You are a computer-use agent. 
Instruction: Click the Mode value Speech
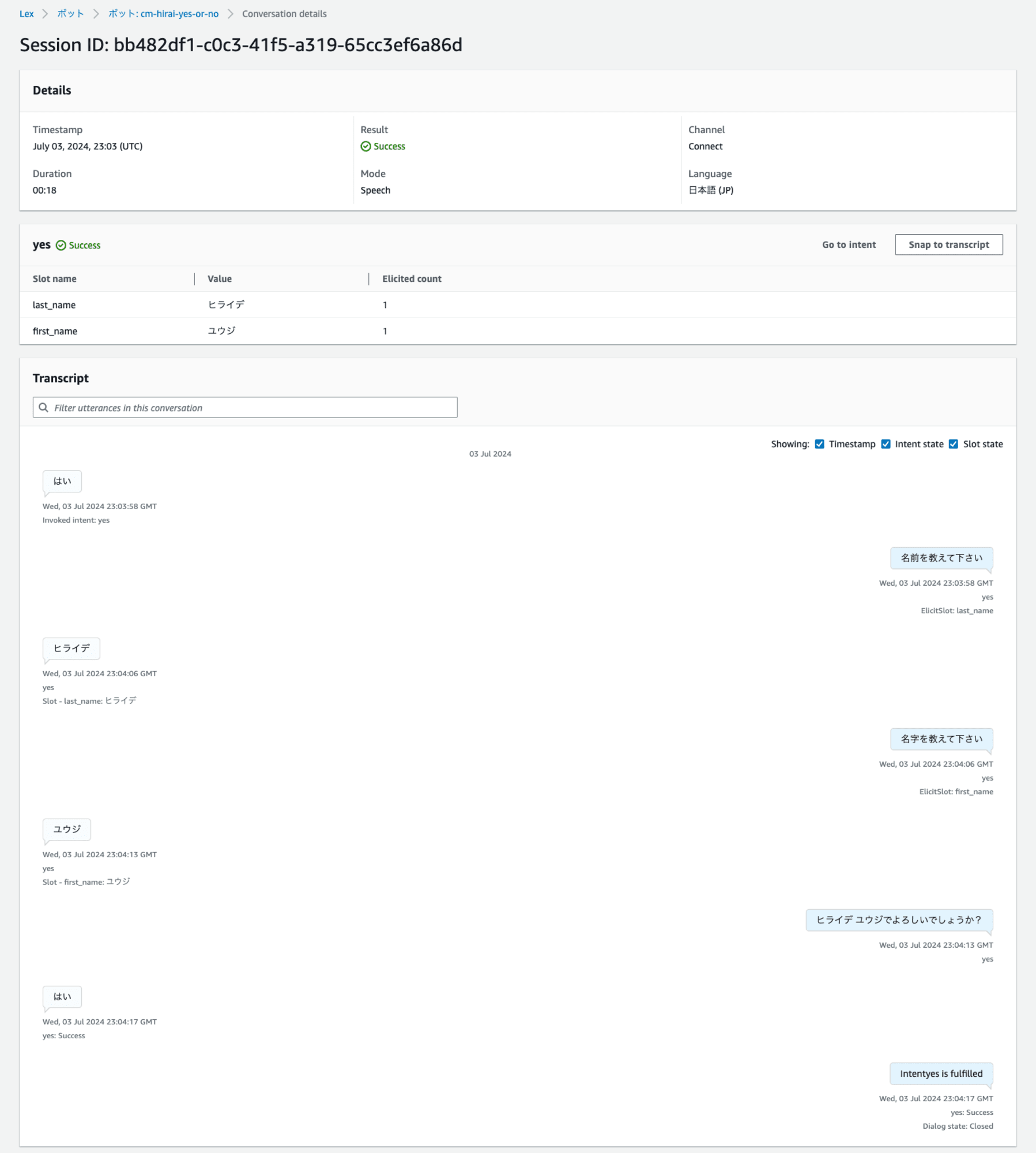pos(375,190)
